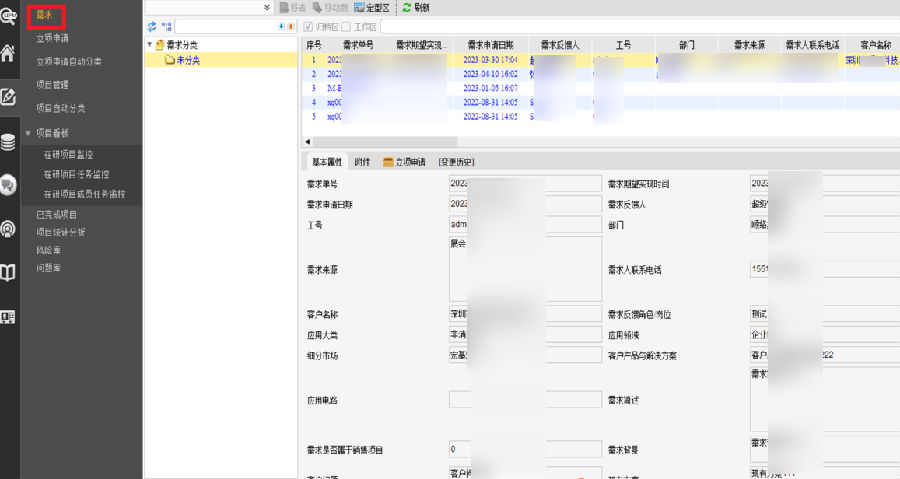This screenshot has height=479, width=900.
Task: Toggle the 归档区 checkbox
Action: (308, 26)
